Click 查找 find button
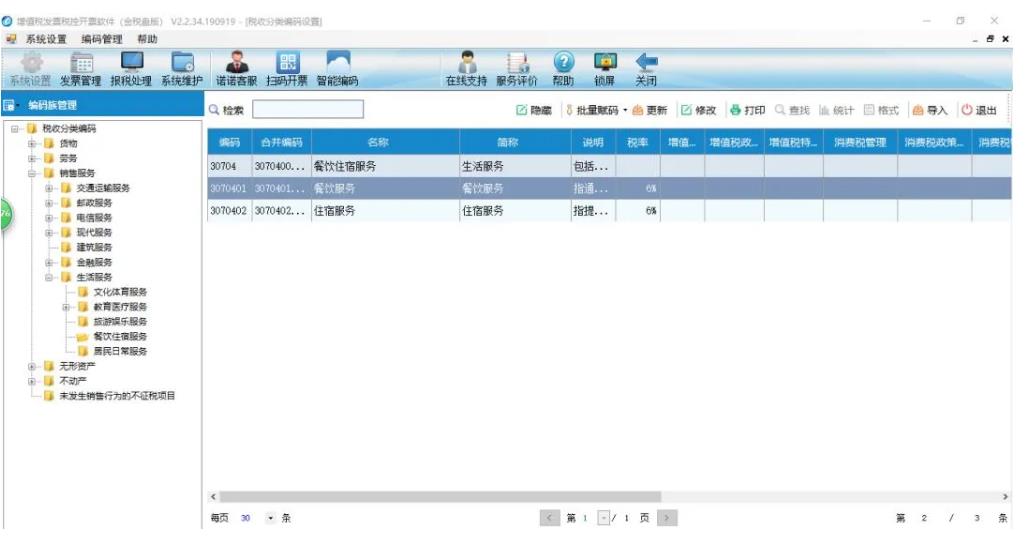 pos(793,110)
